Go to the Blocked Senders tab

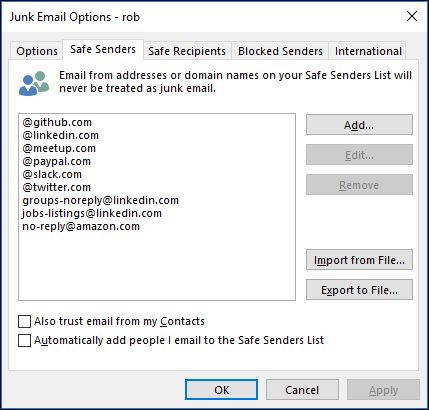coord(280,51)
